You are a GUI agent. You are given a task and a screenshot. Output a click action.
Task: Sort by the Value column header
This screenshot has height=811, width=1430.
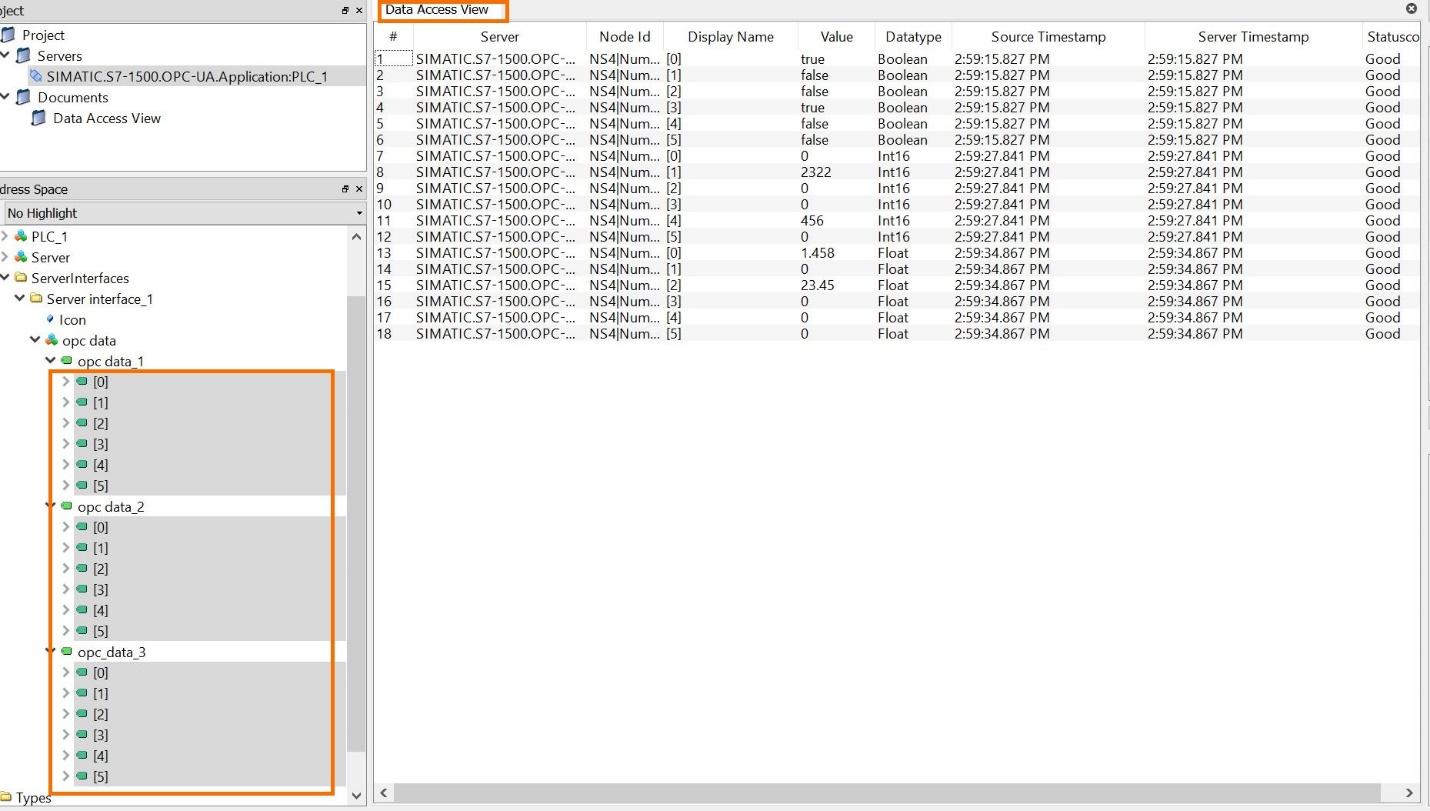836,37
